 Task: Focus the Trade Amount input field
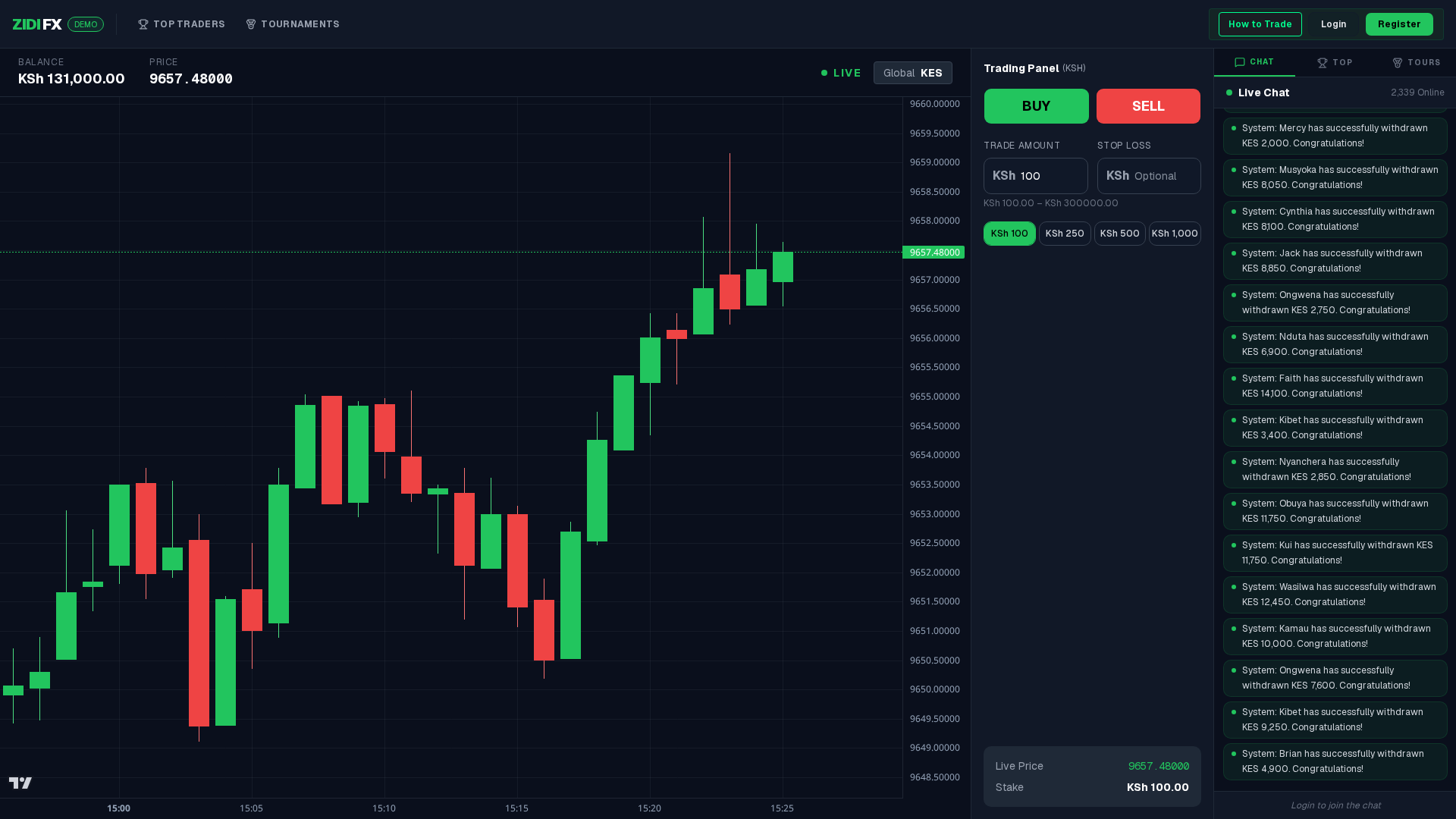[1035, 176]
